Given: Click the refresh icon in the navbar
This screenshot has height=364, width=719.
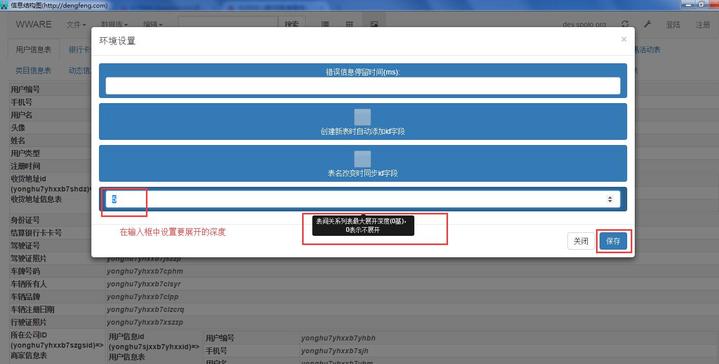Looking at the screenshot, I should 625,24.
